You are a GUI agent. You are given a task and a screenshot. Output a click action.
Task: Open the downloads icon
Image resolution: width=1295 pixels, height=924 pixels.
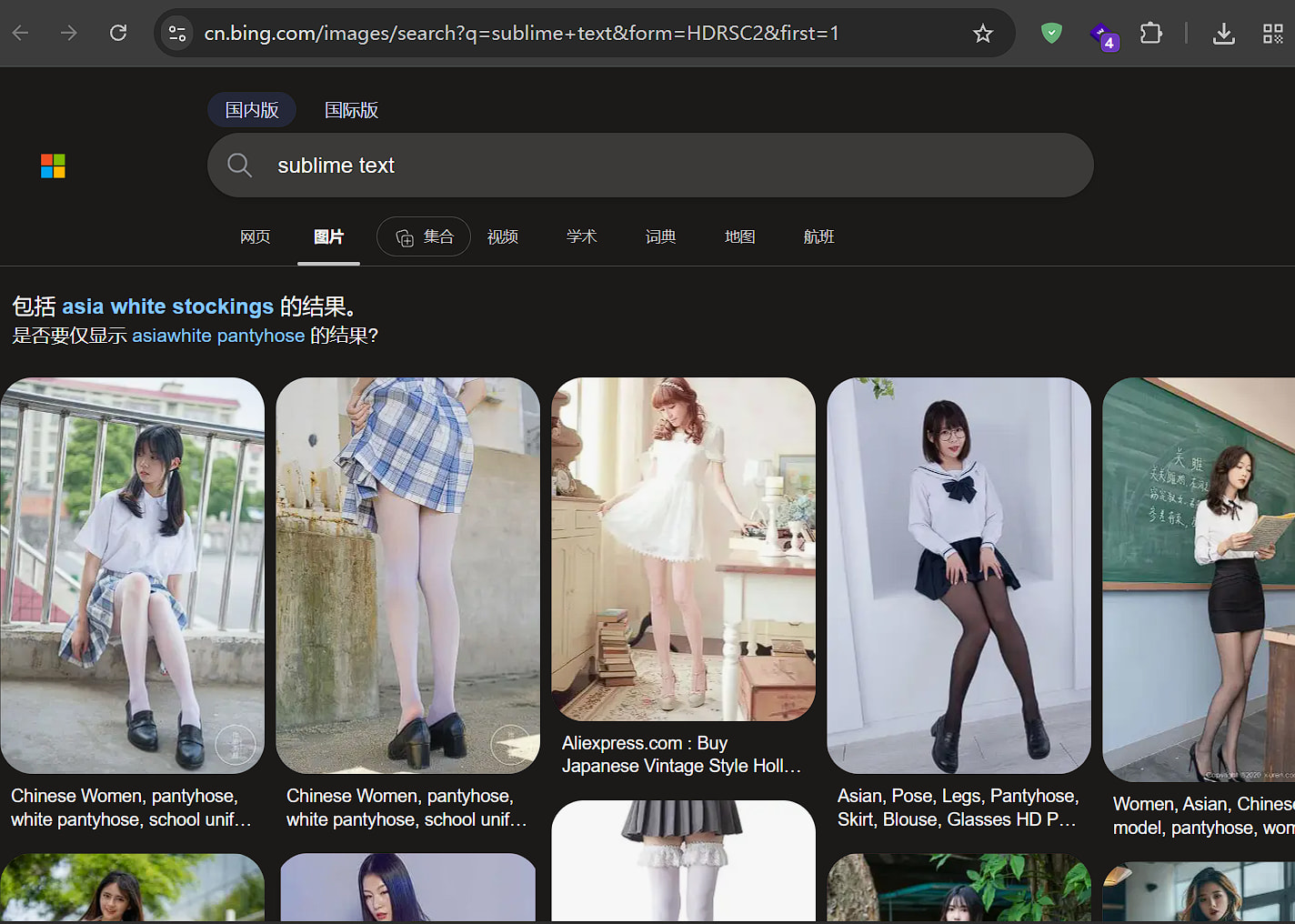coord(1223,34)
